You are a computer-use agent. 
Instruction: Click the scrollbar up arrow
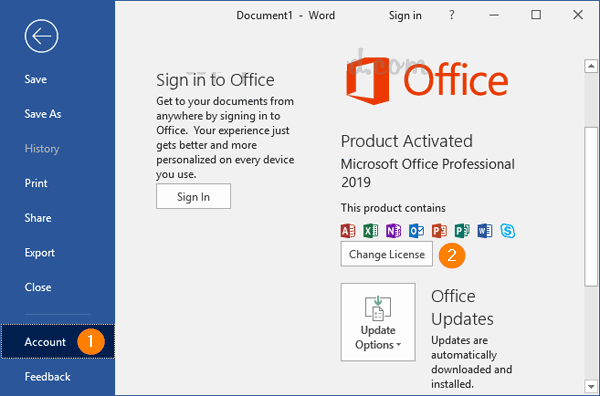tap(591, 66)
